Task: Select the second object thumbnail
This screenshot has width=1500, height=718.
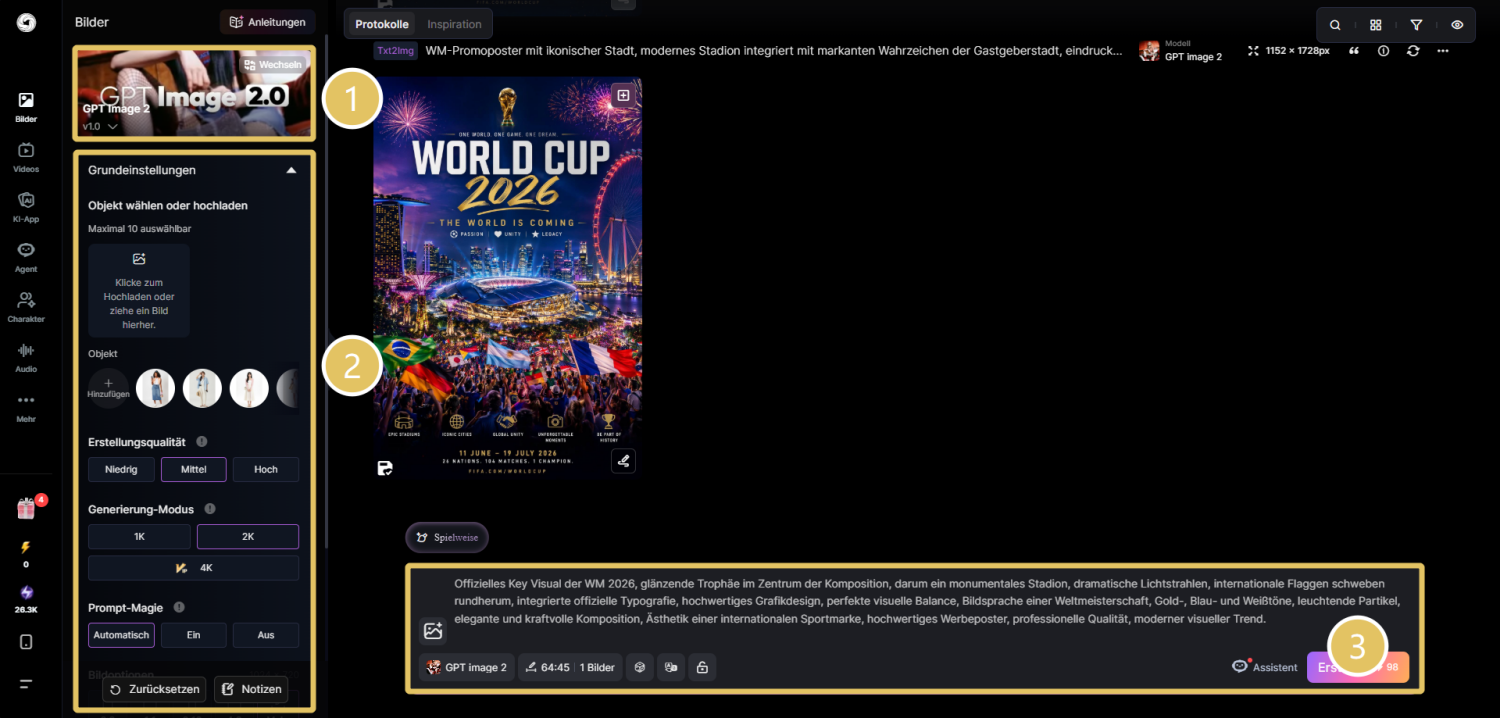Action: click(202, 388)
